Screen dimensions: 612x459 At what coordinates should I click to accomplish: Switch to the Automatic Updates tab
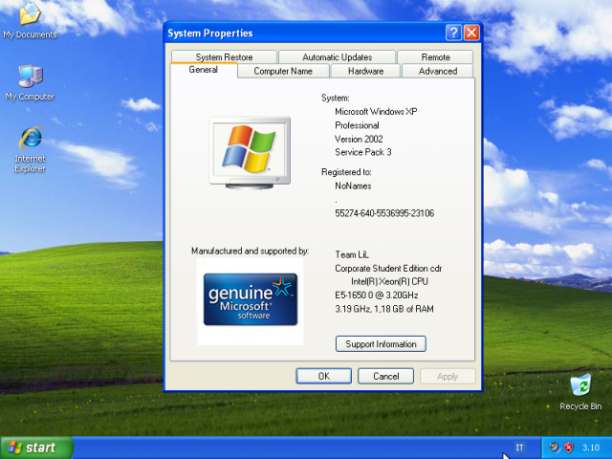point(337,57)
